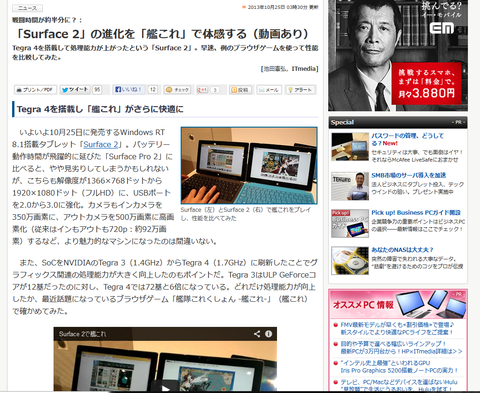Screen dimensions: 480x393
Task: Click the share icon on video header
Action: tap(257, 334)
